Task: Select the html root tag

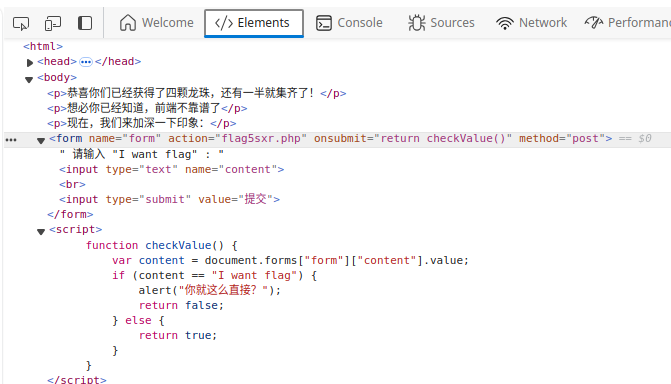Action: (x=43, y=46)
